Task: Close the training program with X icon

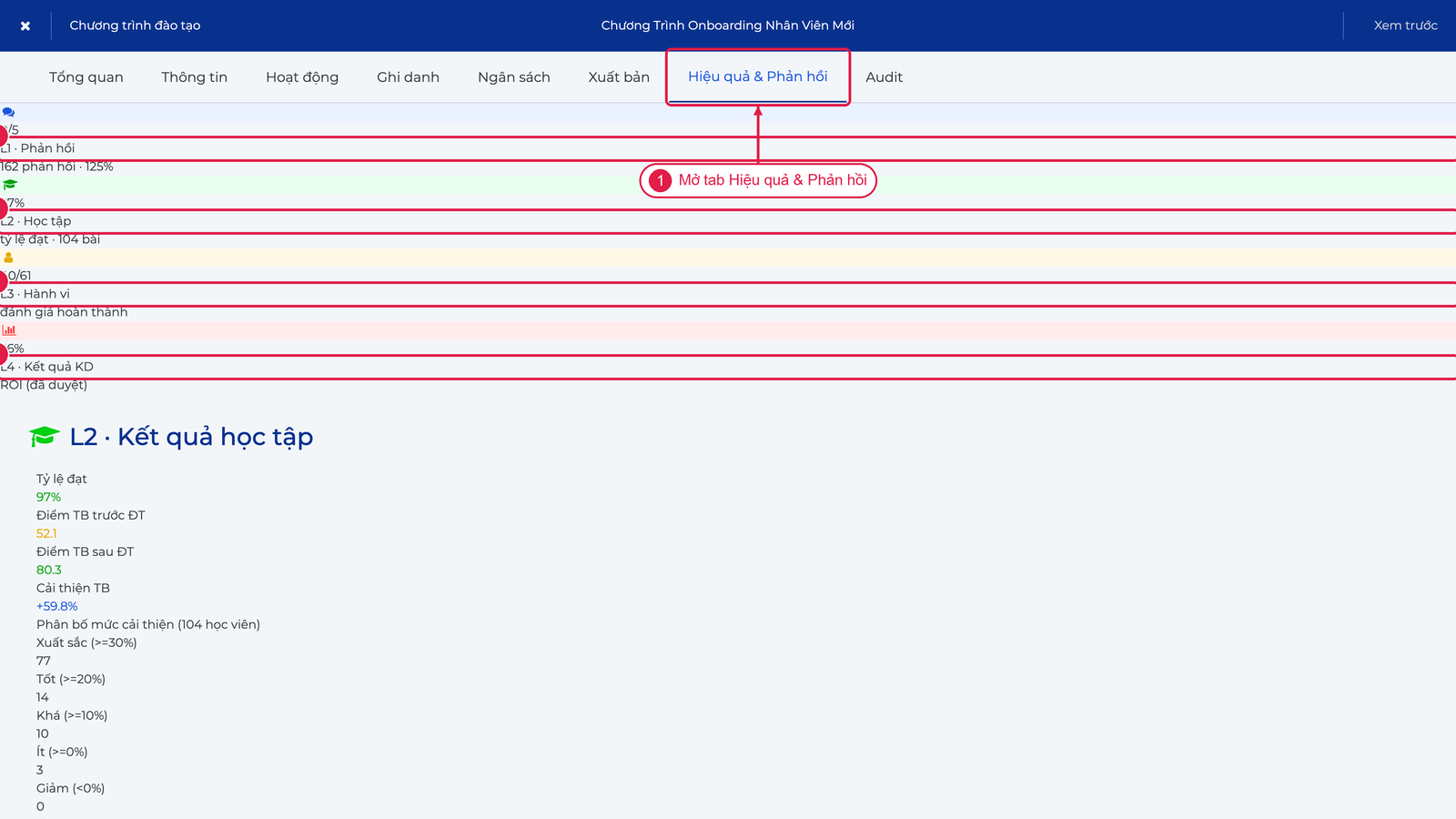Action: coord(25,25)
